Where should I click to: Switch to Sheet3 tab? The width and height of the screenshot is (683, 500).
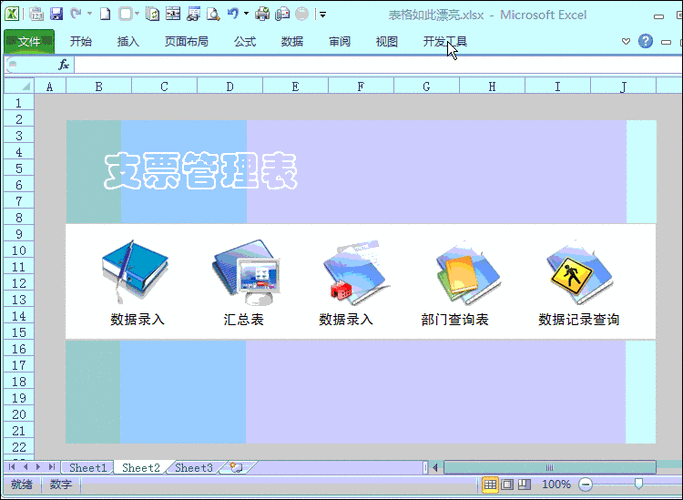194,468
